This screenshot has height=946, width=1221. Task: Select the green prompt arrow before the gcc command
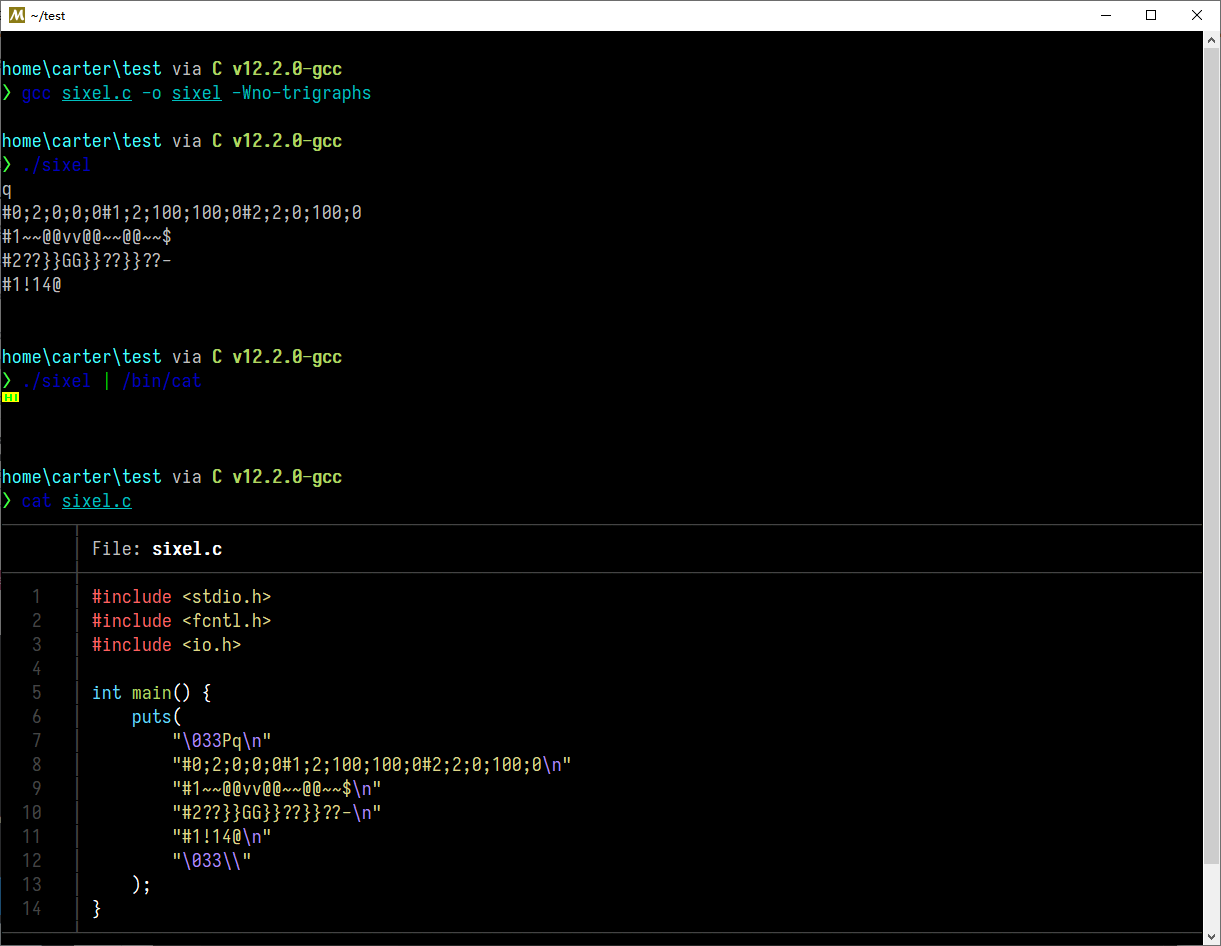6,92
